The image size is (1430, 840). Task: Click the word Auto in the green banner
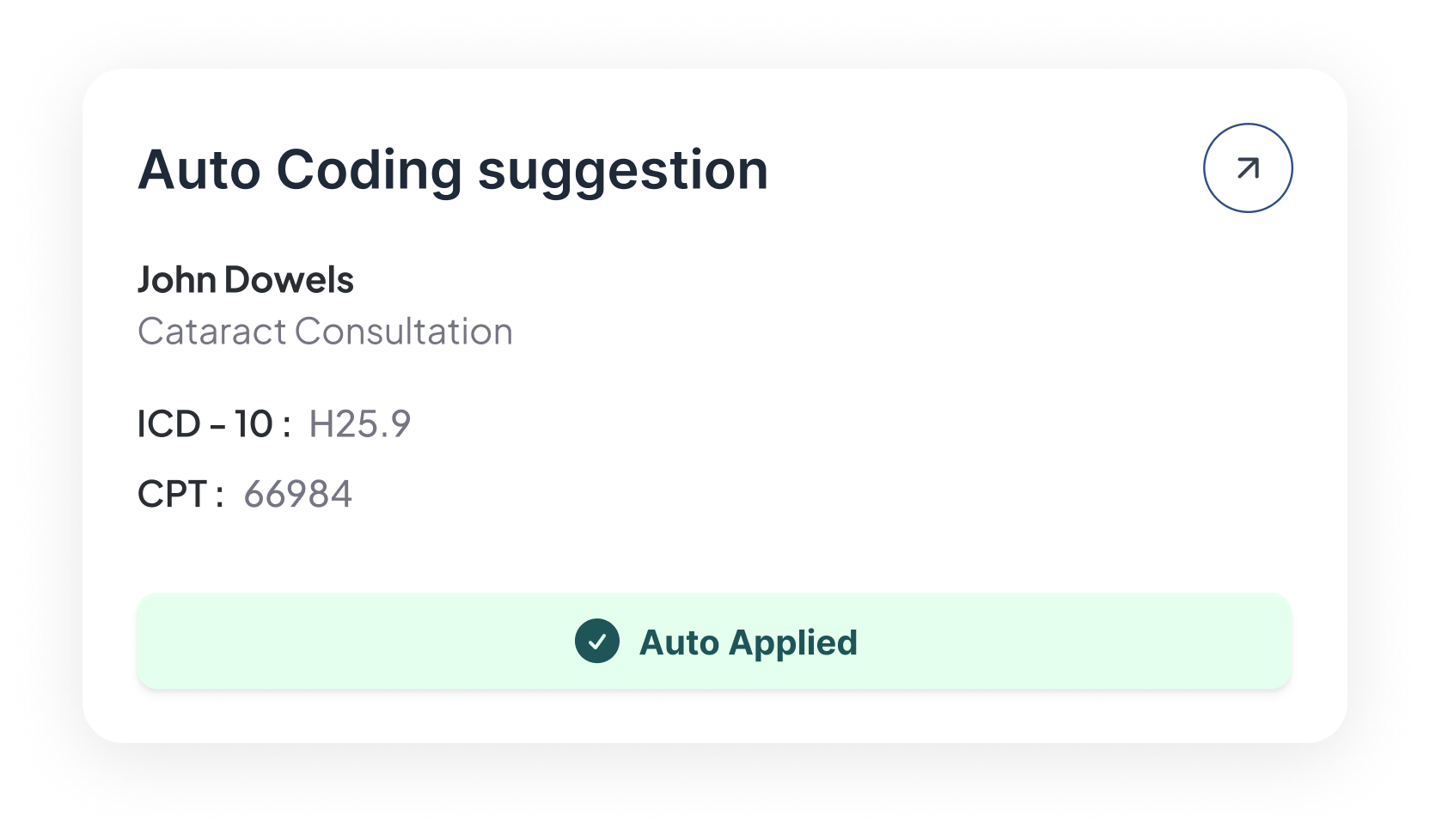pos(679,642)
